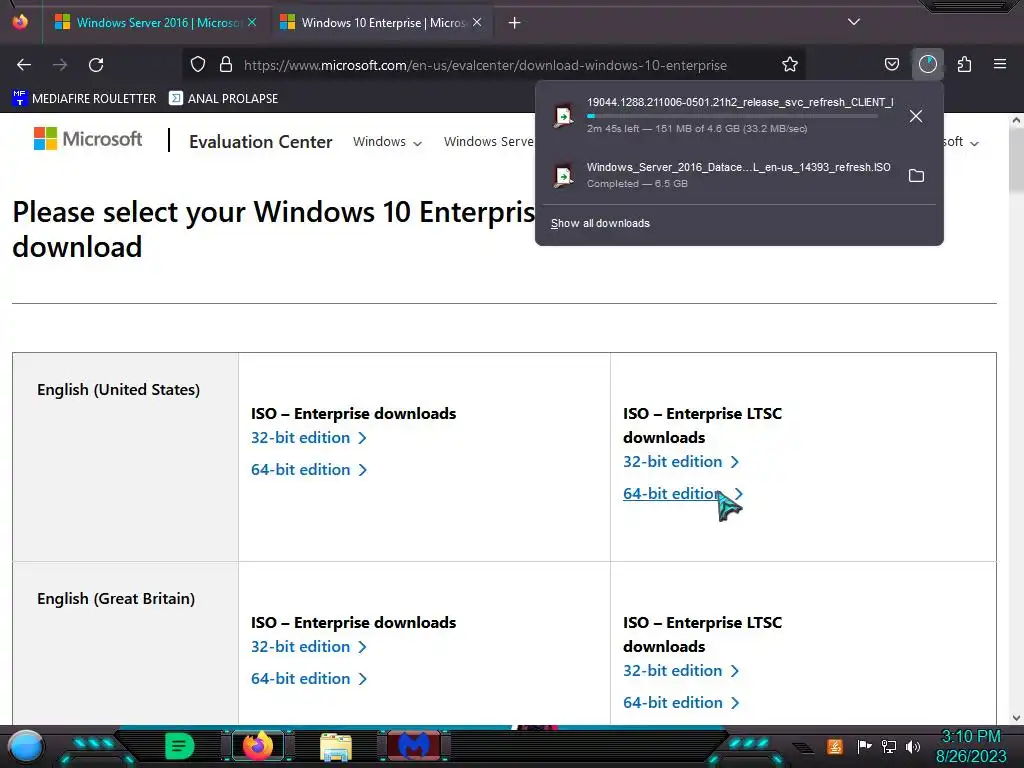Open a new browser tab
This screenshot has height=768, width=1024.
tap(515, 23)
